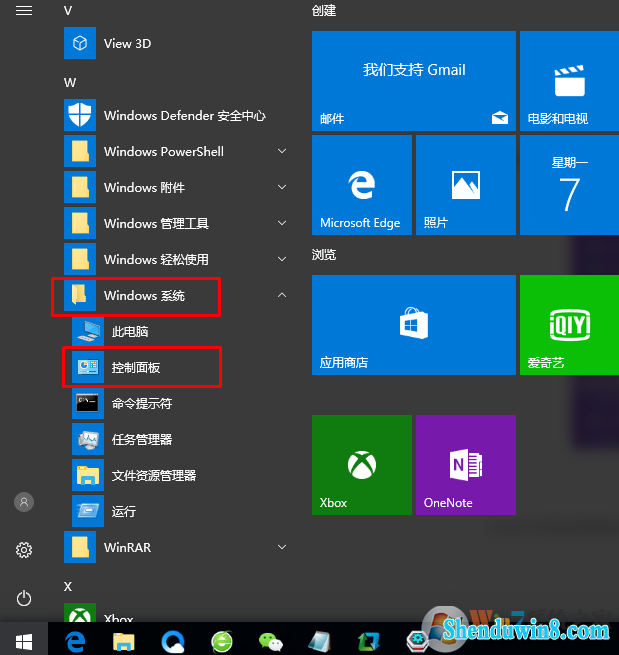This screenshot has height=655, width=619.
Task: Jump to letter W section header
Action: click(x=70, y=83)
